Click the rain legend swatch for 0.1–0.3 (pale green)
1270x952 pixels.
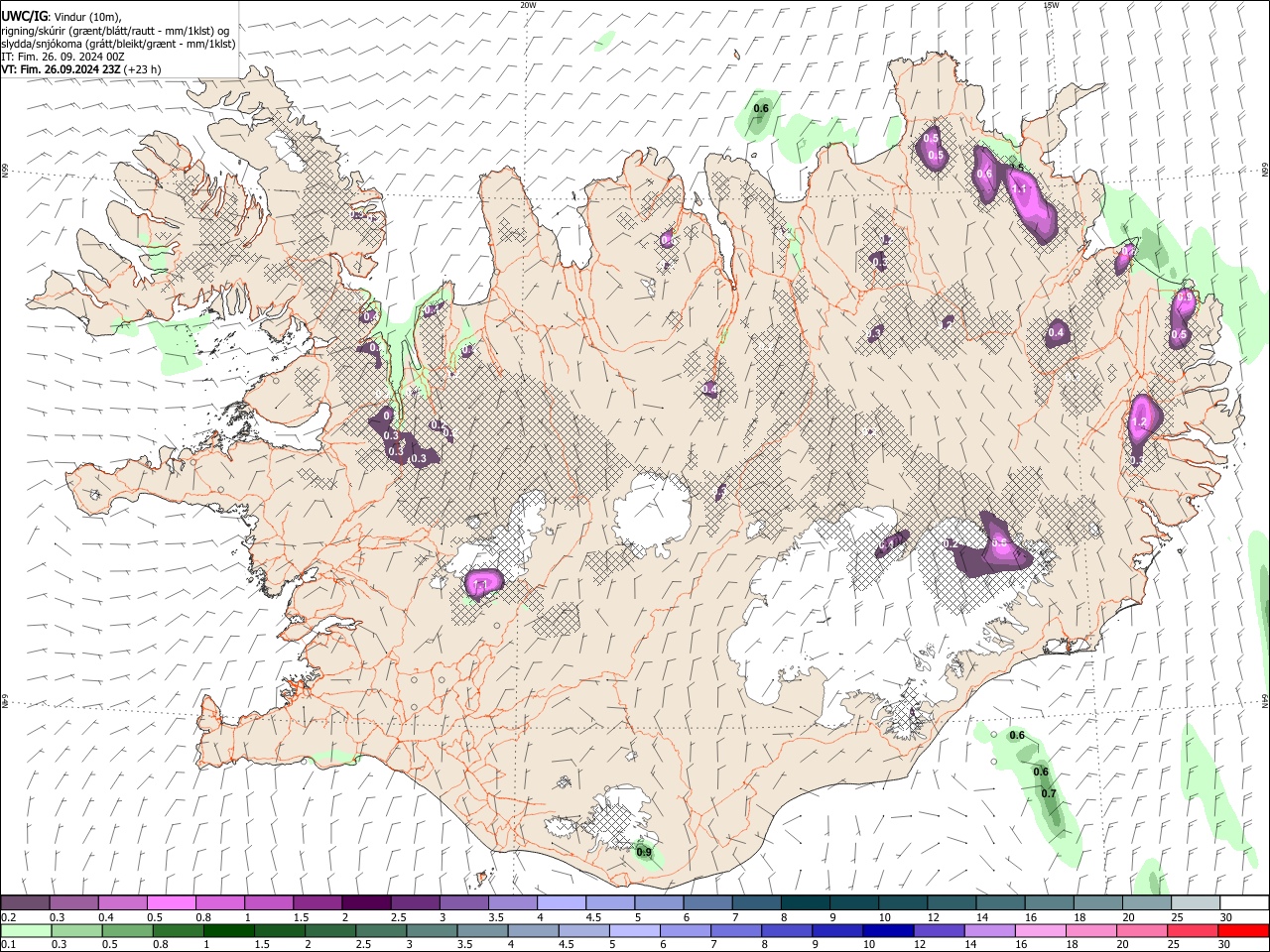tap(25, 930)
